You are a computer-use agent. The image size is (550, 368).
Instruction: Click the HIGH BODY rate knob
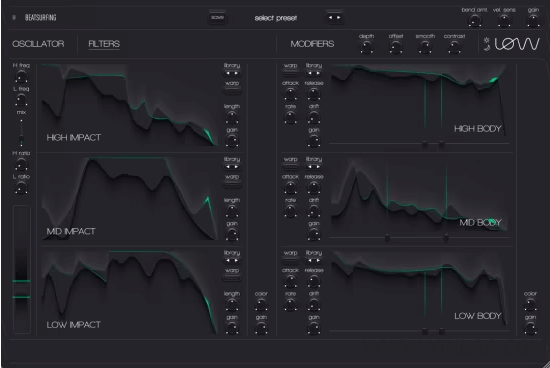pyautogui.click(x=290, y=117)
